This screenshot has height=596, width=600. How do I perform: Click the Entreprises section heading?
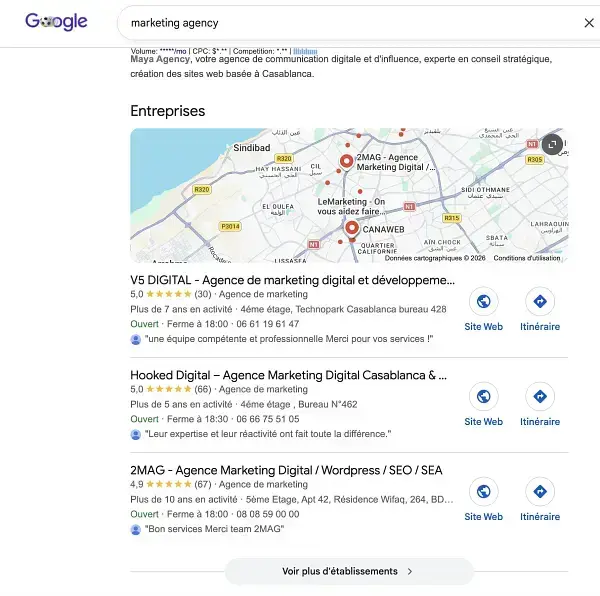(168, 111)
